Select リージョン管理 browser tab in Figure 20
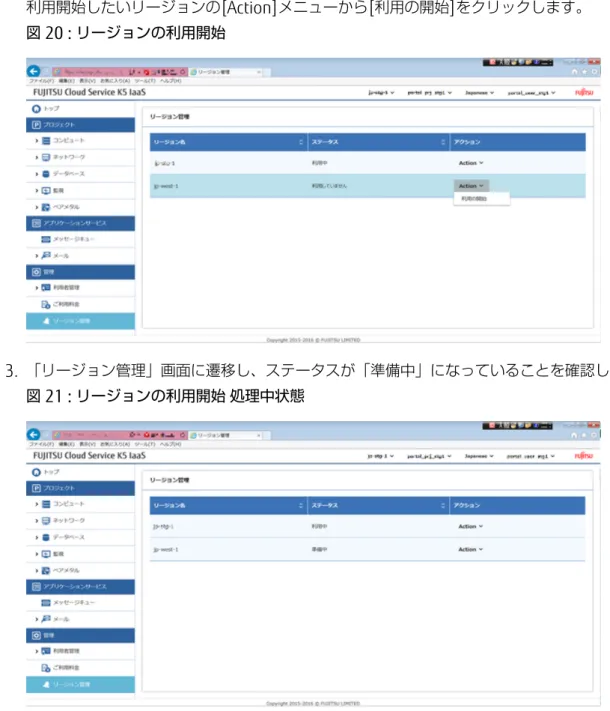Screen dimensions: 610x711 (x=225, y=72)
